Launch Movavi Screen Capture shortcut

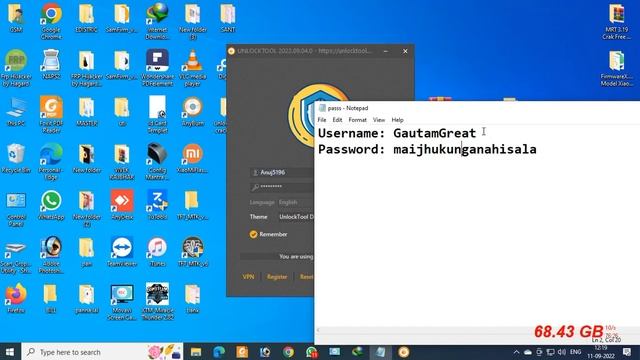pyautogui.click(x=122, y=302)
